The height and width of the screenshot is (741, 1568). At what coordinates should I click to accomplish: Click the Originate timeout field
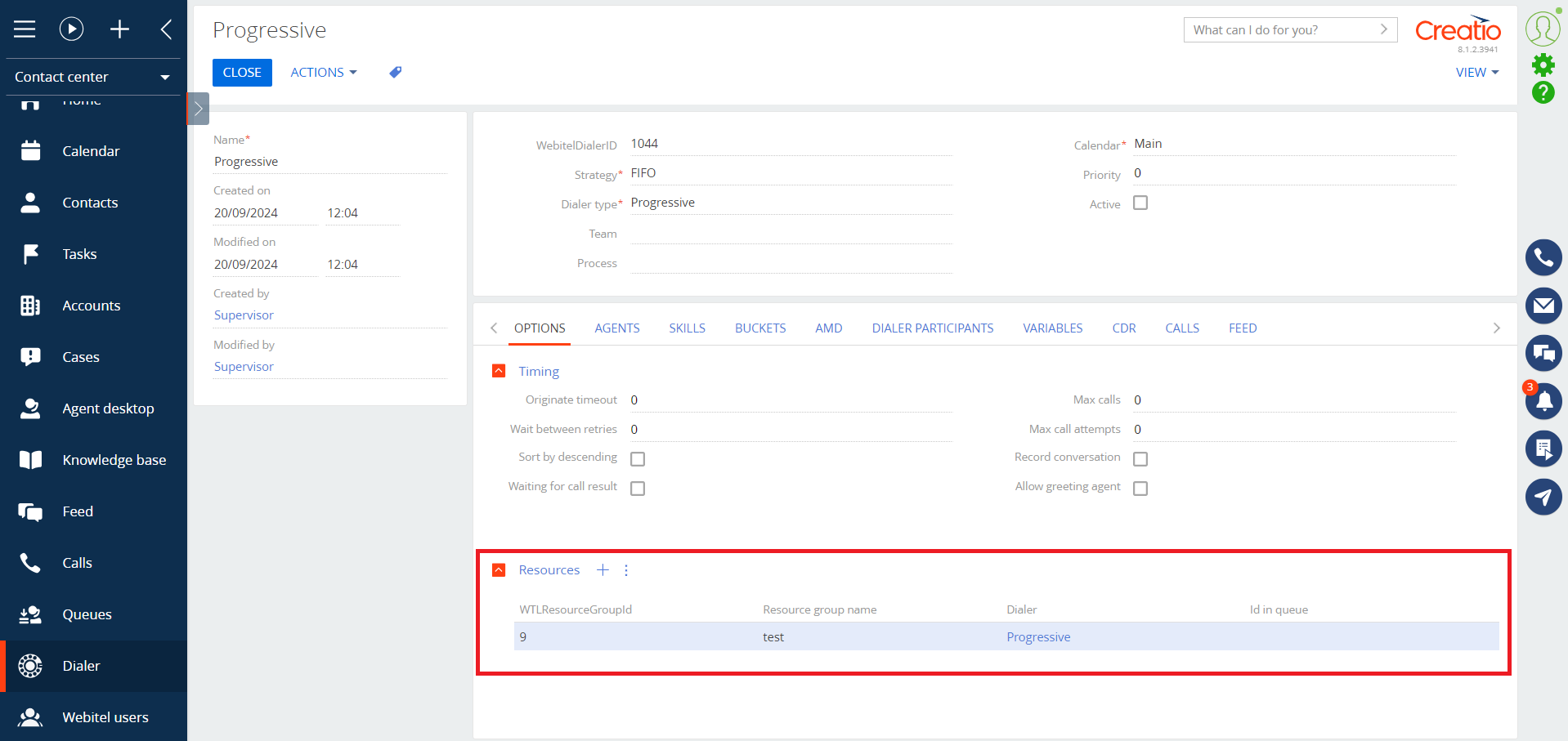(x=791, y=400)
